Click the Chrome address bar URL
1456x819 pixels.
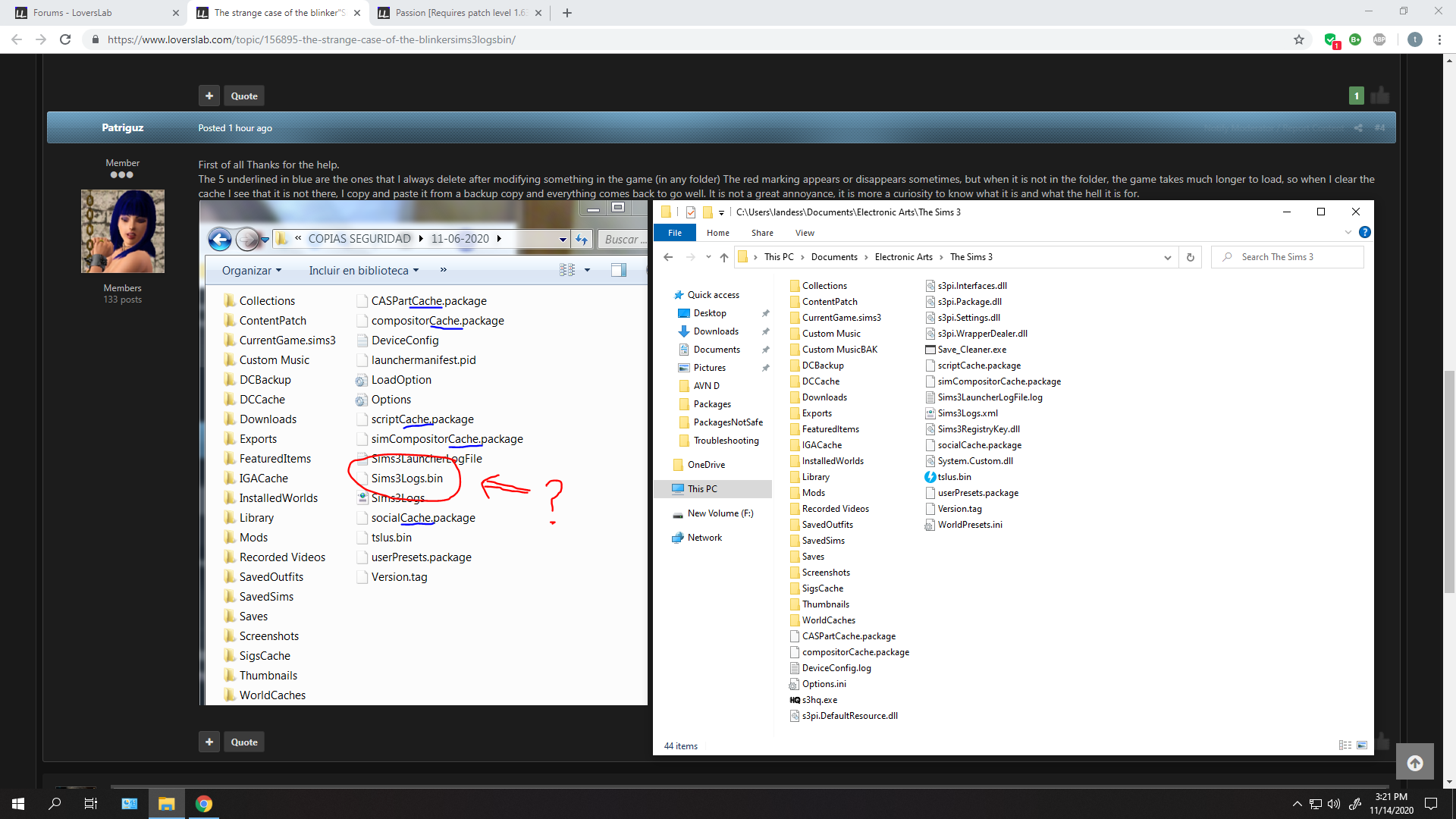tap(312, 39)
